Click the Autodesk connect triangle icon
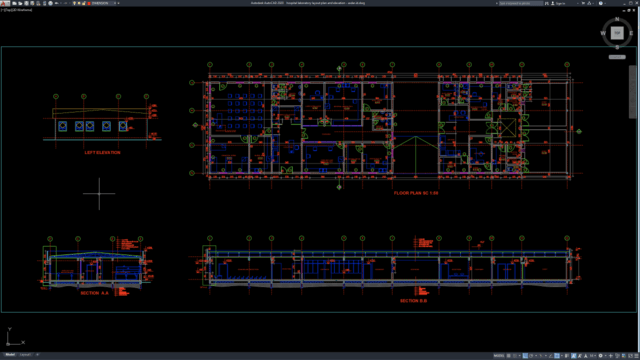Viewport: 640px width, 360px height. 589,3
